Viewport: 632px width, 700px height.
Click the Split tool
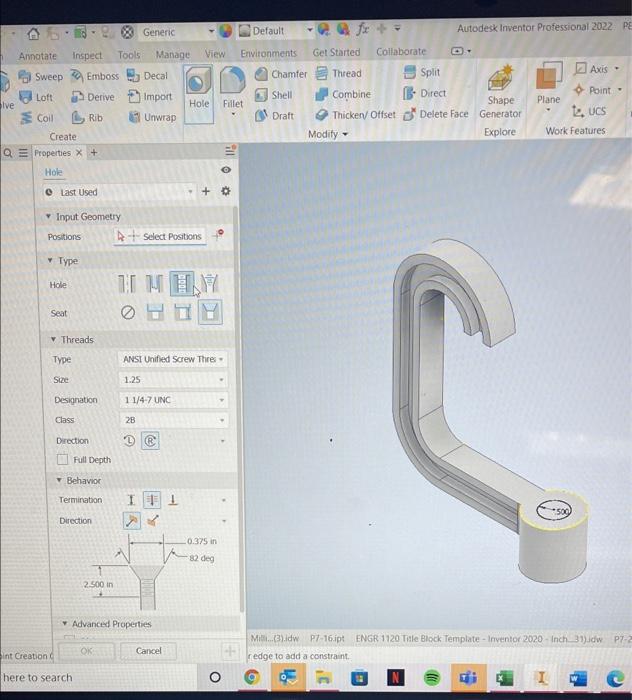point(421,72)
